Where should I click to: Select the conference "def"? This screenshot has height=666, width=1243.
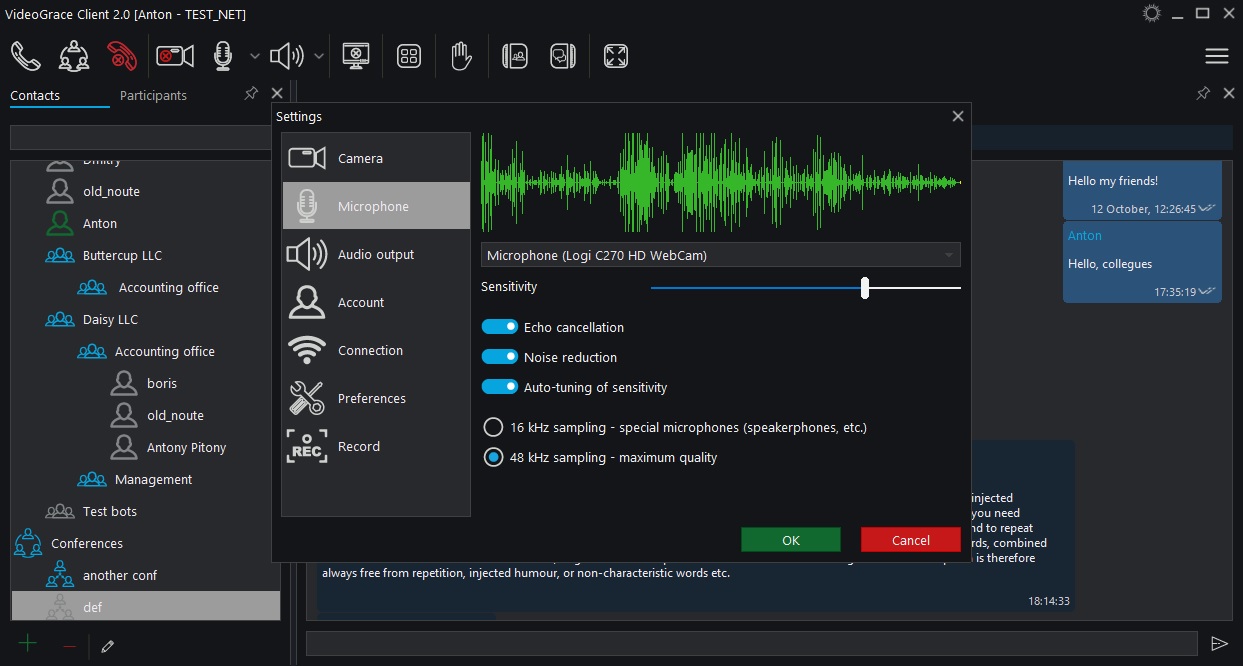point(145,607)
